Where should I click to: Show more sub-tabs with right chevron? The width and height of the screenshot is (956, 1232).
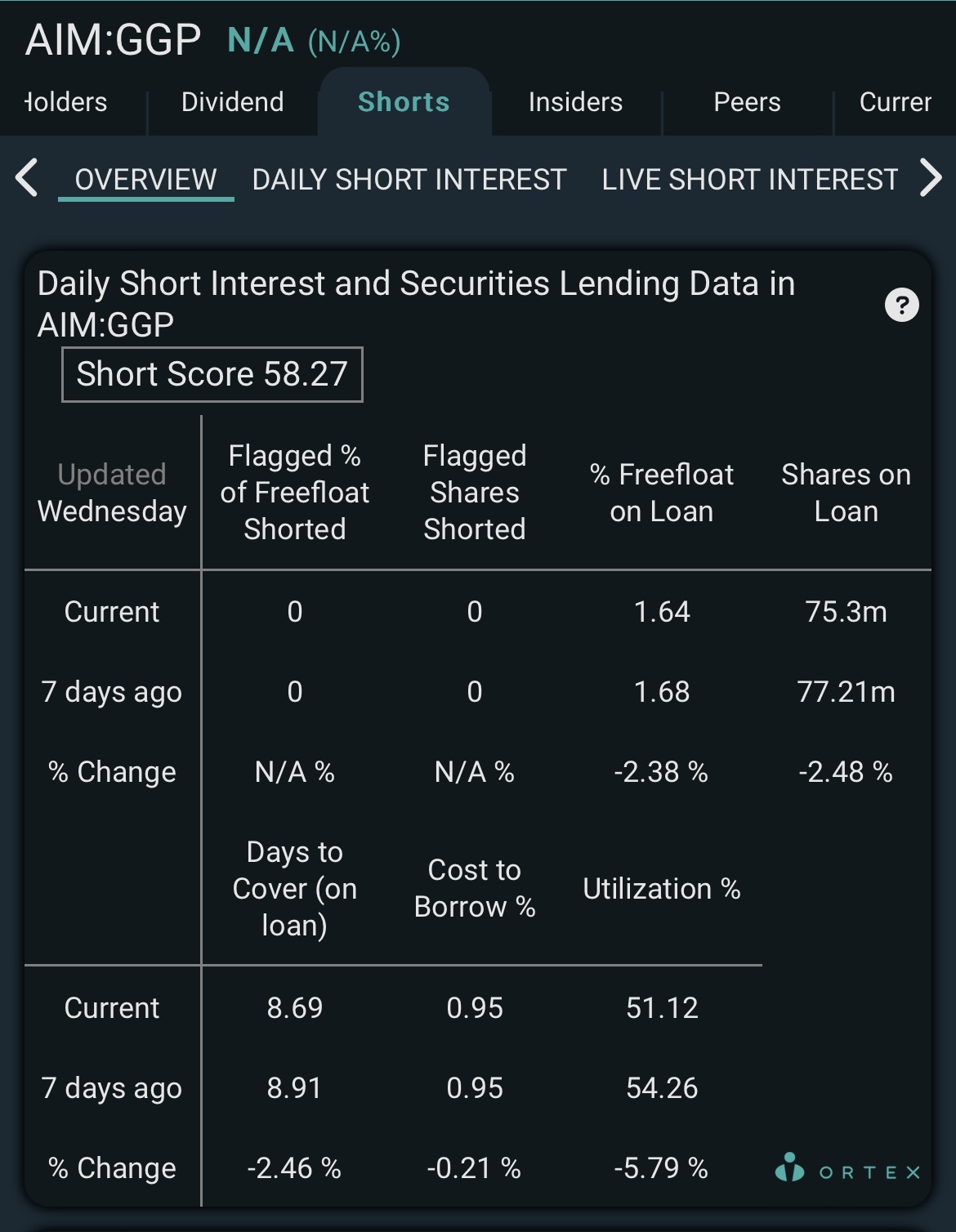coord(930,178)
